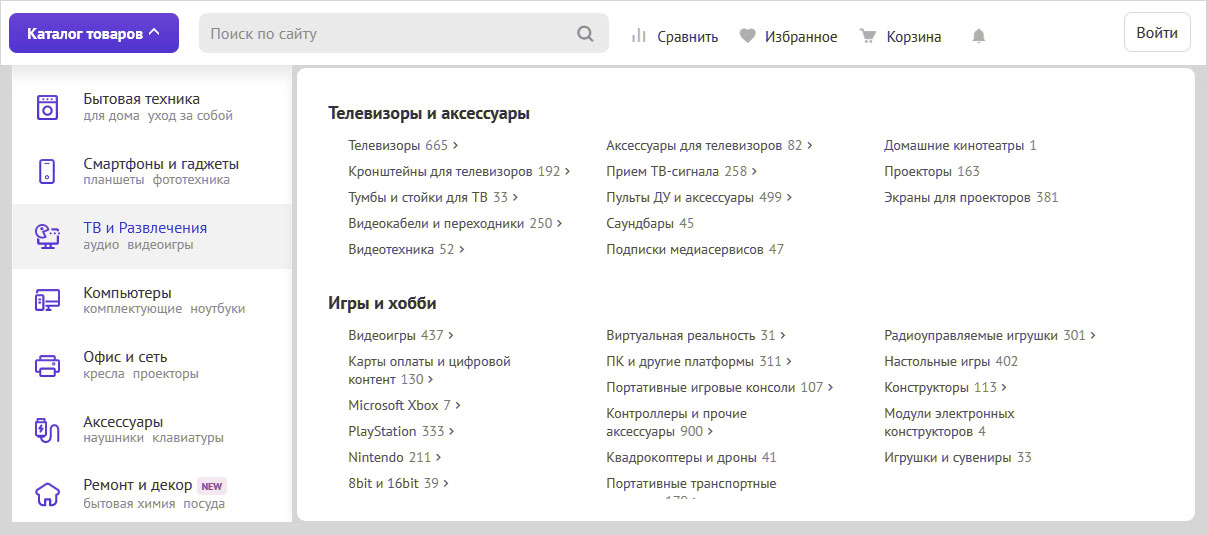Select Аксессуары category in sidebar
1207x535 pixels.
(x=123, y=421)
